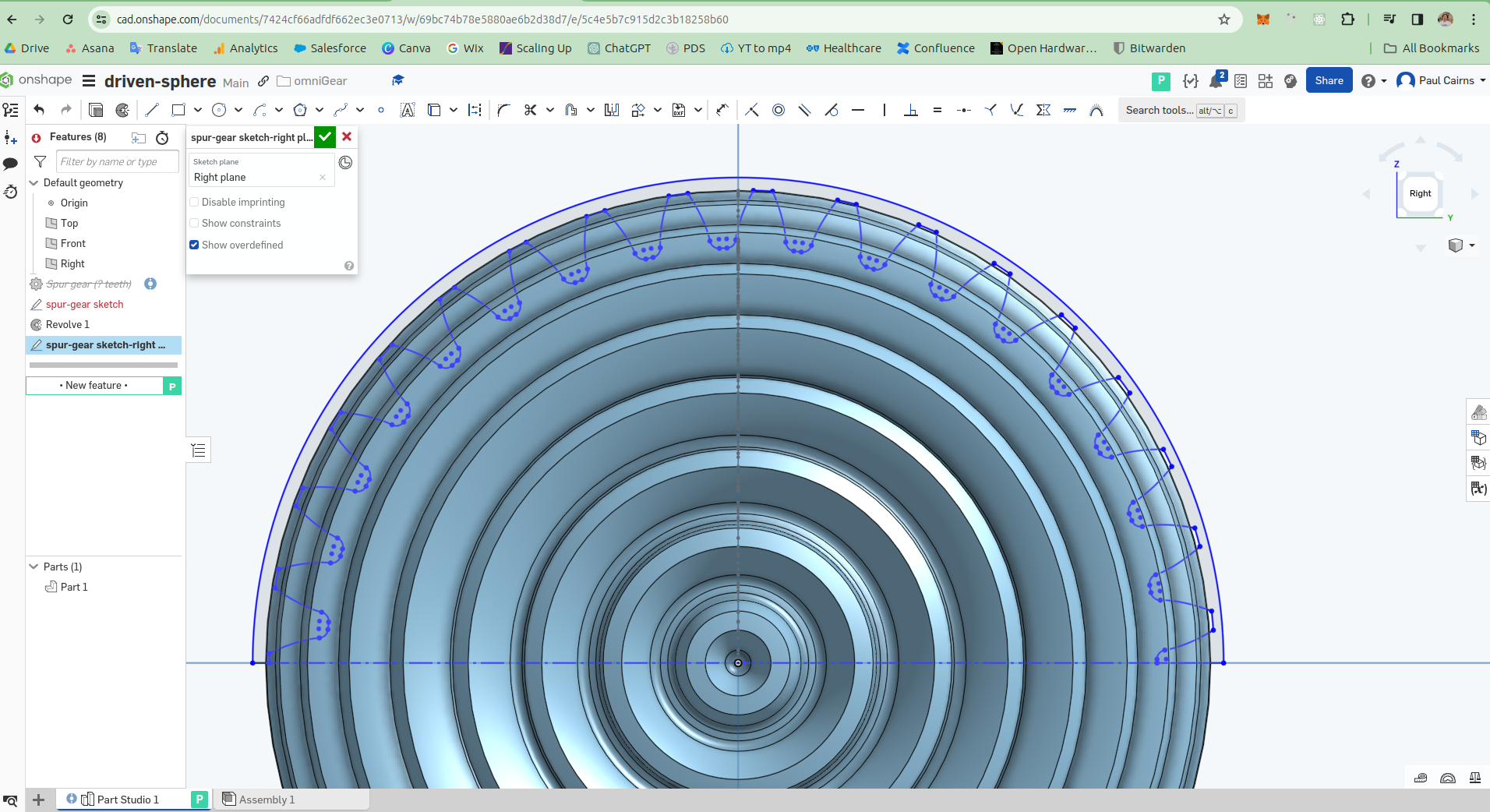Image resolution: width=1490 pixels, height=812 pixels.
Task: Select the Line sketch tool
Action: 152,110
